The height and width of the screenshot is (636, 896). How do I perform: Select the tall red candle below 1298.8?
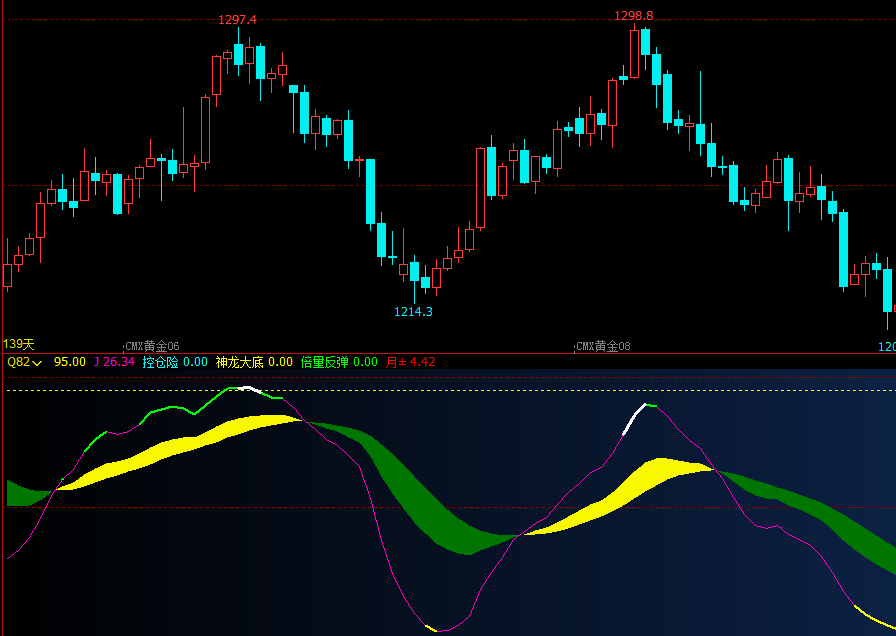[634, 53]
